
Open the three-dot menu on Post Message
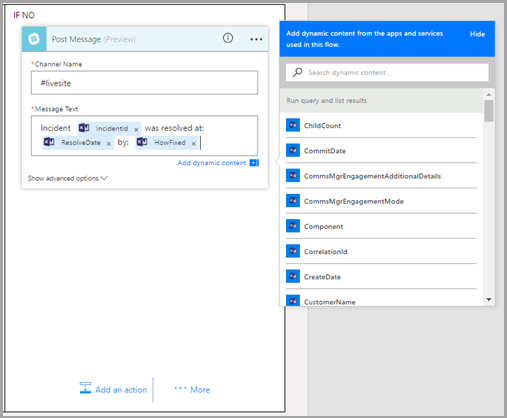point(256,39)
